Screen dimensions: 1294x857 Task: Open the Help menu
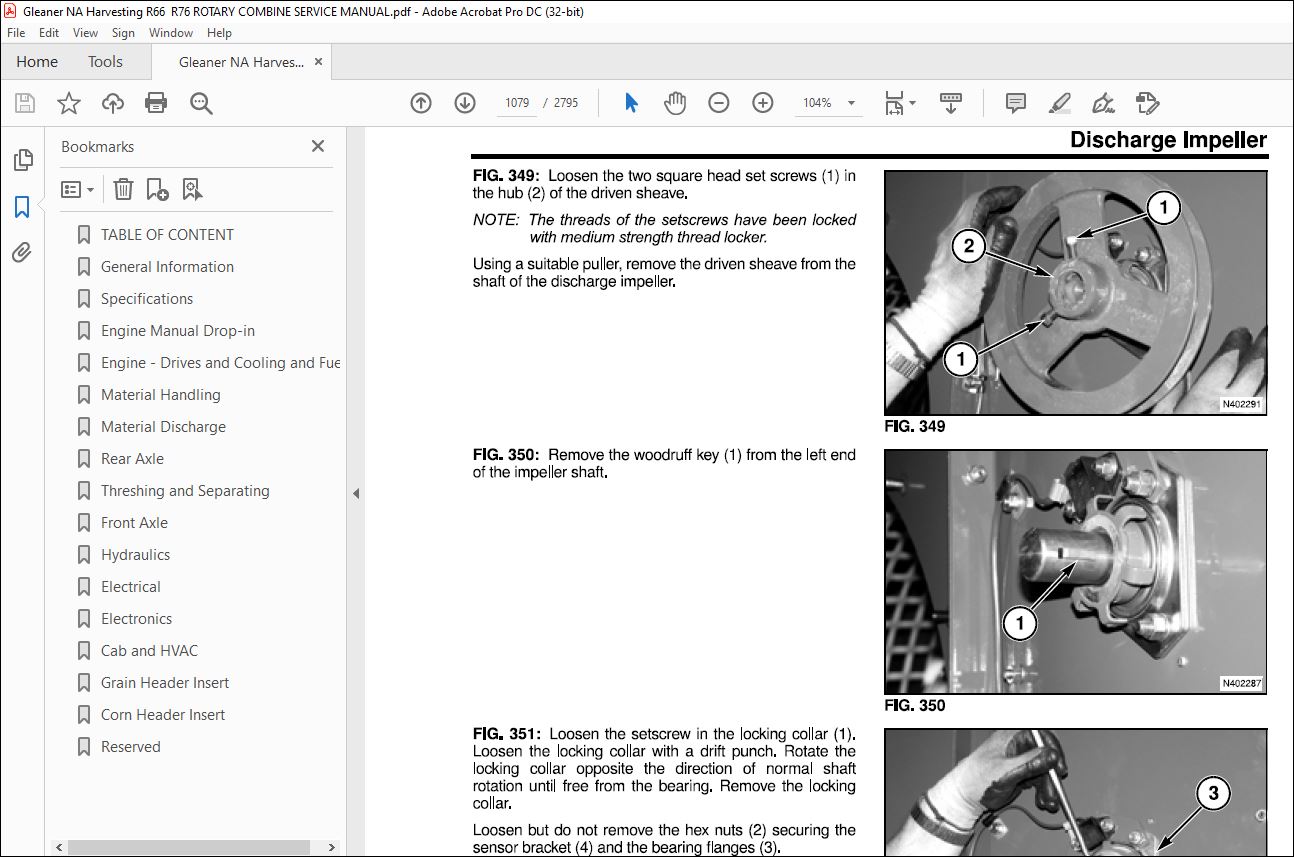(x=219, y=33)
